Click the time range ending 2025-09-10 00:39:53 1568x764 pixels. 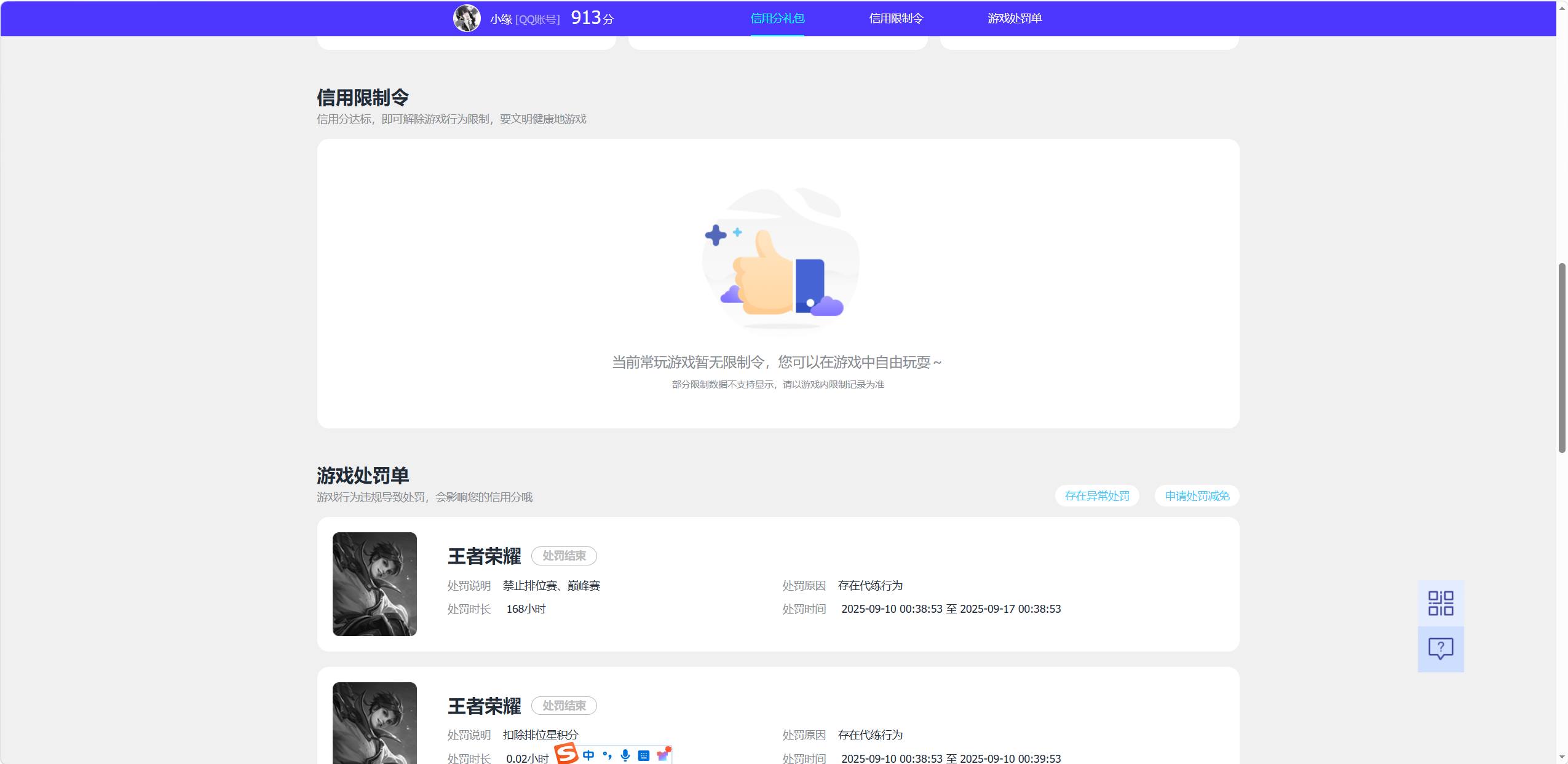point(951,759)
